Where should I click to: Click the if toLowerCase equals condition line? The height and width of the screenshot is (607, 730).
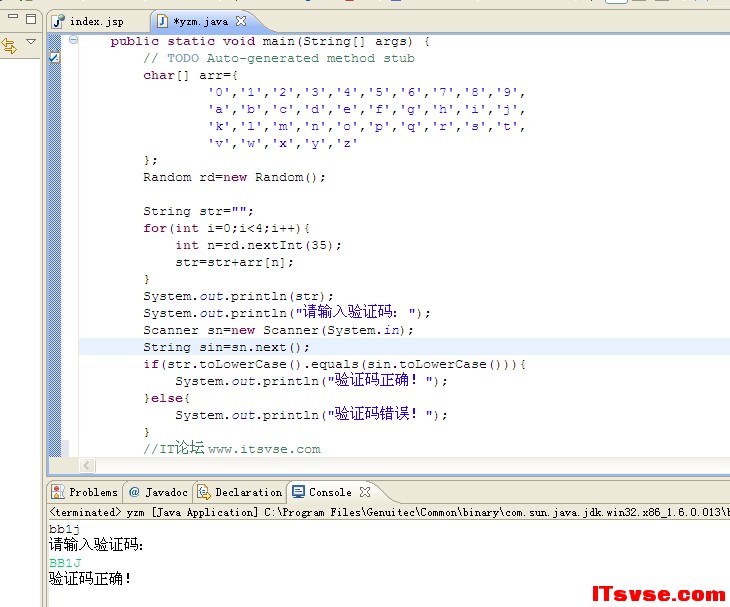[x=334, y=364]
